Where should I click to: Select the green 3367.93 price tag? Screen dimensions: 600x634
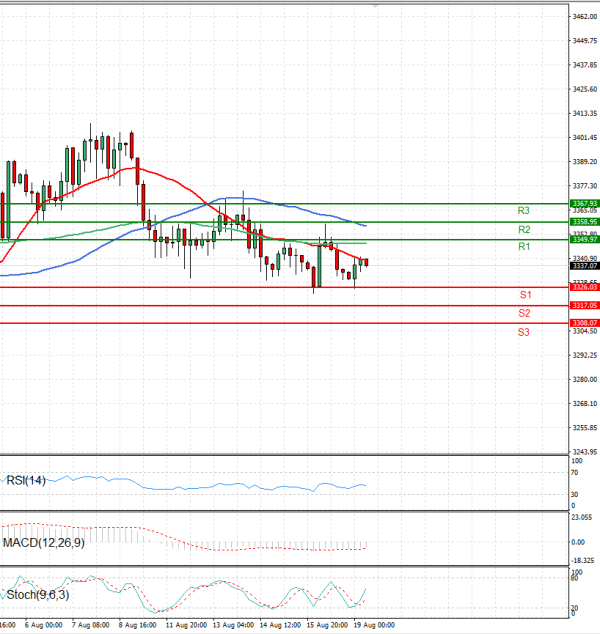tap(585, 203)
